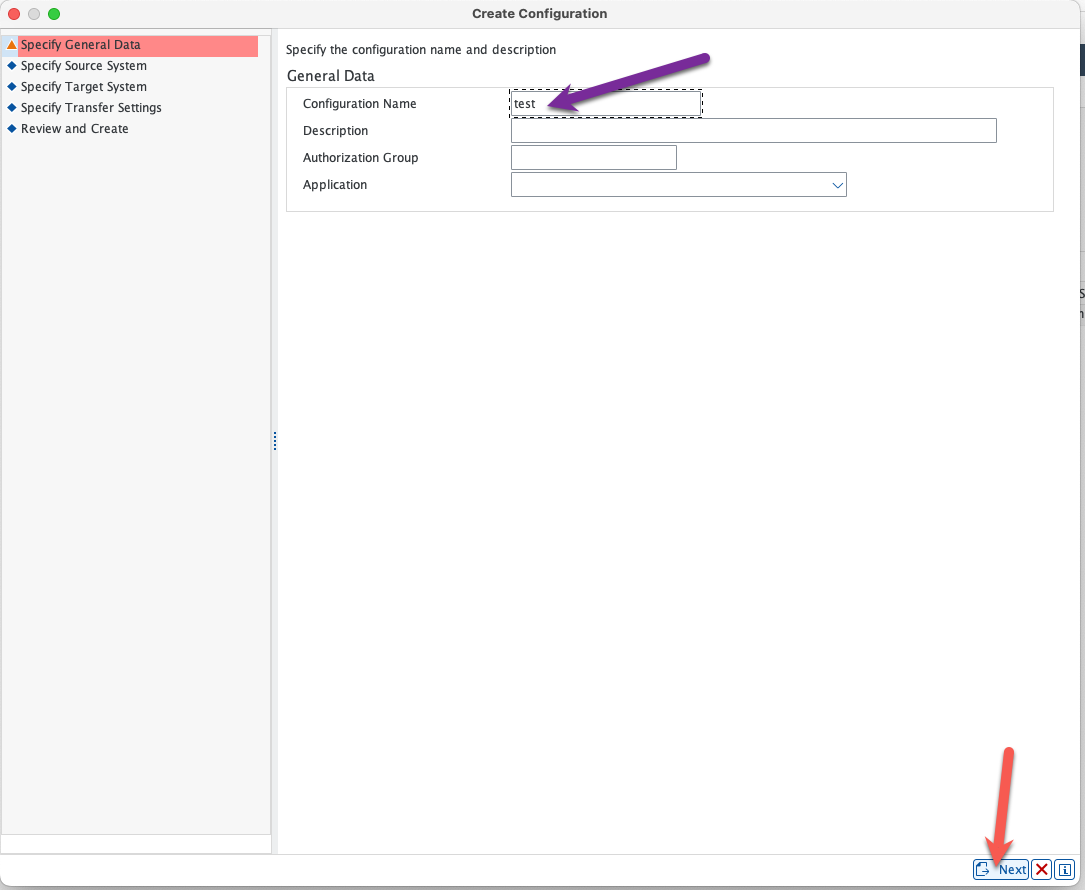Click the dotted splitter handle between the panels
The height and width of the screenshot is (890, 1085).
coord(274,441)
